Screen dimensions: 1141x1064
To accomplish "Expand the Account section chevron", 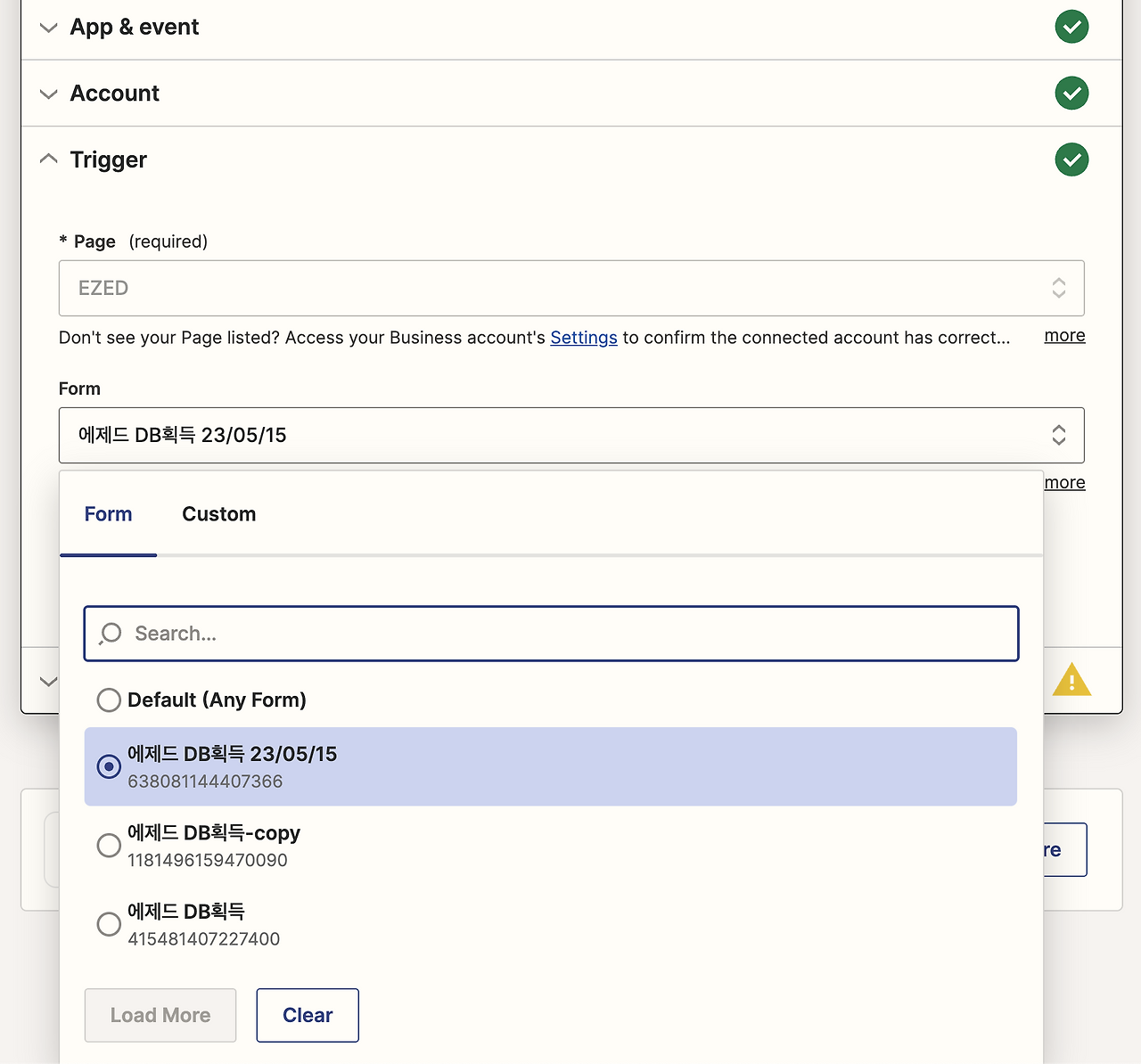I will coord(49,94).
